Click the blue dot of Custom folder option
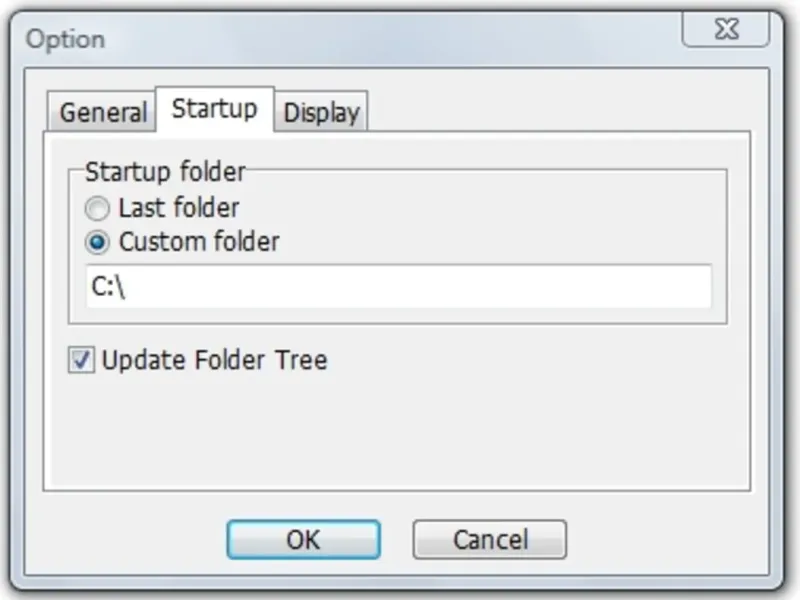This screenshot has height=600, width=800. 97,242
